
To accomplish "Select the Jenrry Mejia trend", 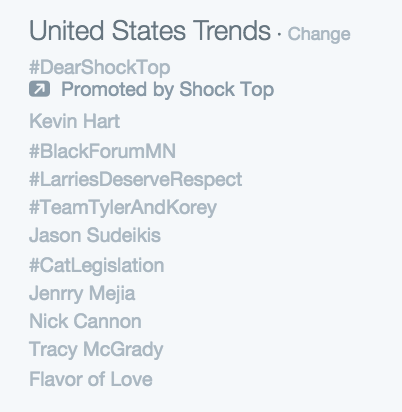I will (x=82, y=294).
